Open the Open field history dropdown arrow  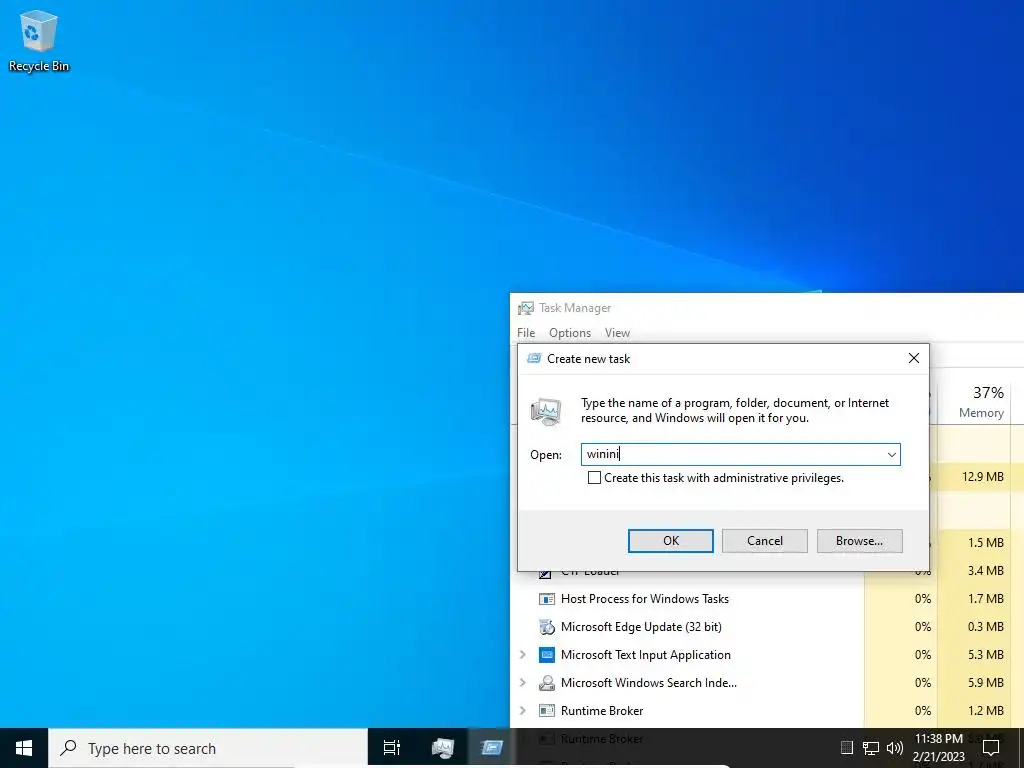tap(891, 455)
